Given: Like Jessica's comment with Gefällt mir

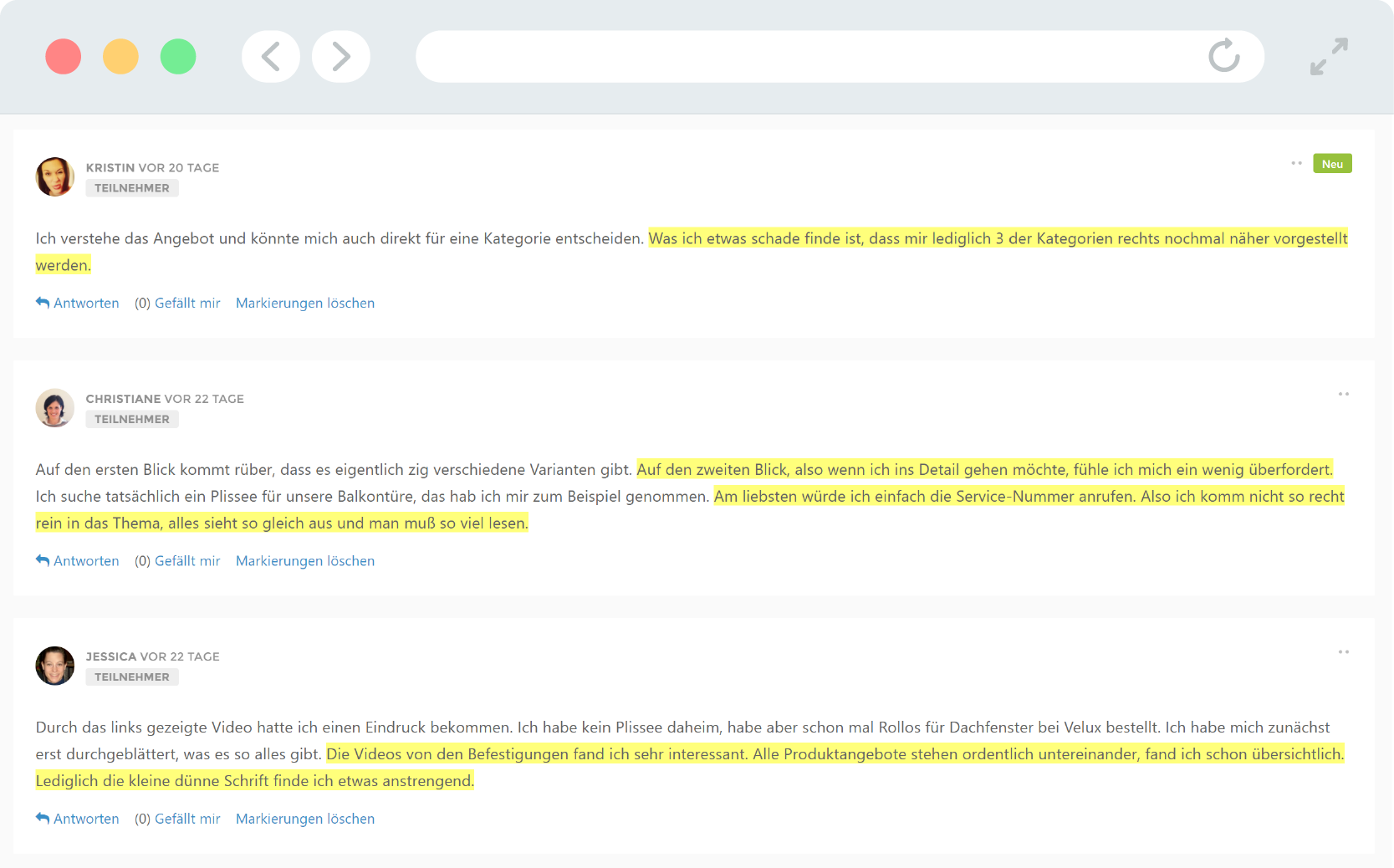Looking at the screenshot, I should click(x=187, y=819).
